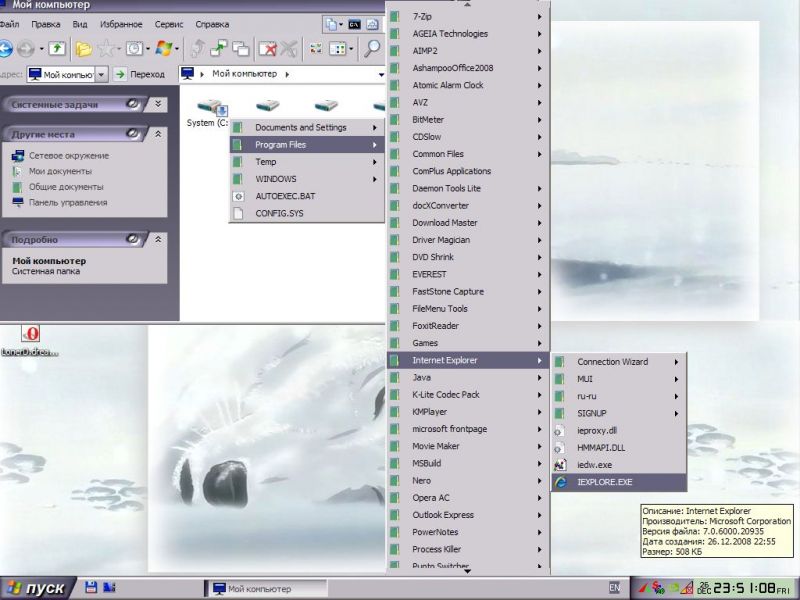
Task: Click the Сетевое окружение link
Action: point(68,156)
